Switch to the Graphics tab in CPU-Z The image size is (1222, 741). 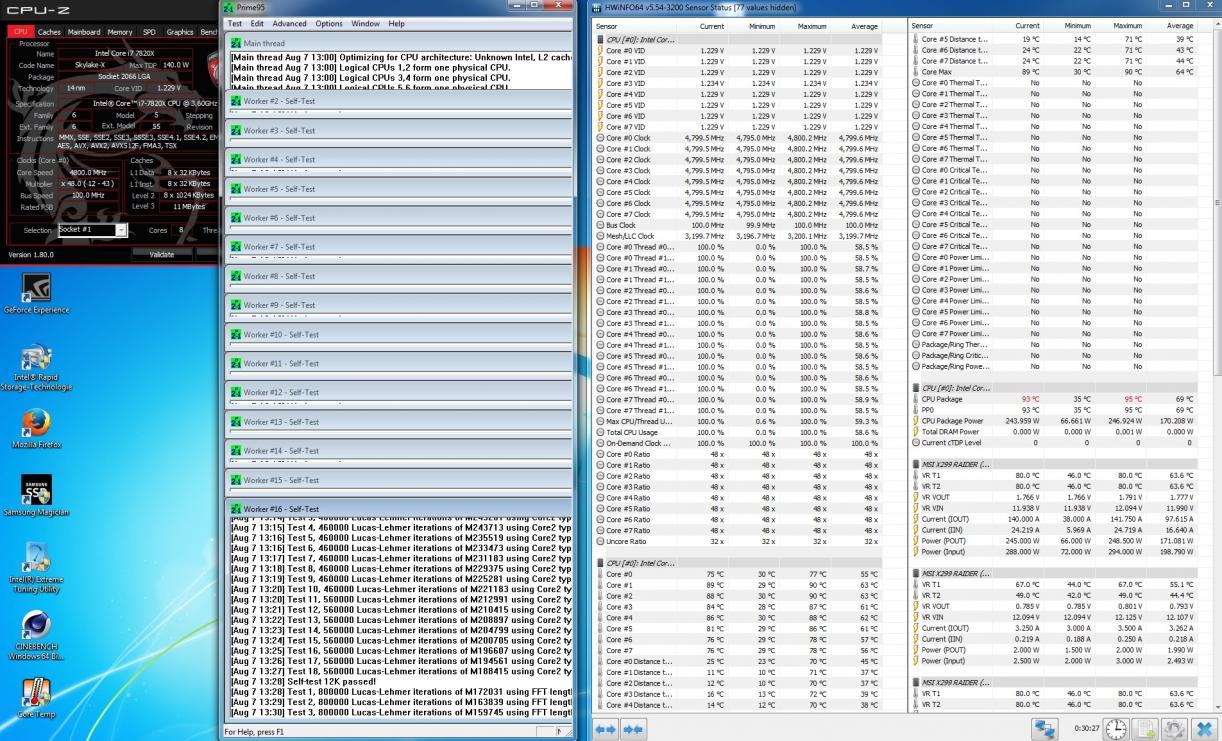[180, 32]
